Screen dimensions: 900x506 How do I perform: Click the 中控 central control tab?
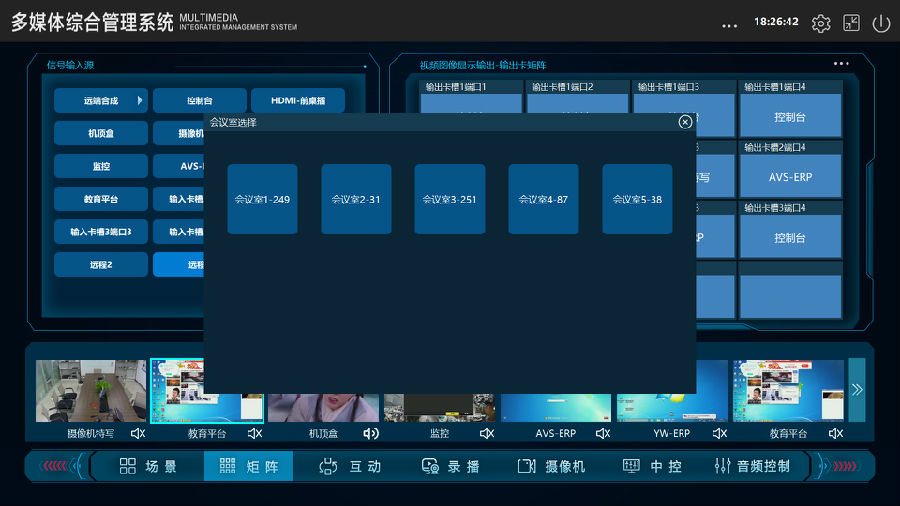(x=652, y=466)
